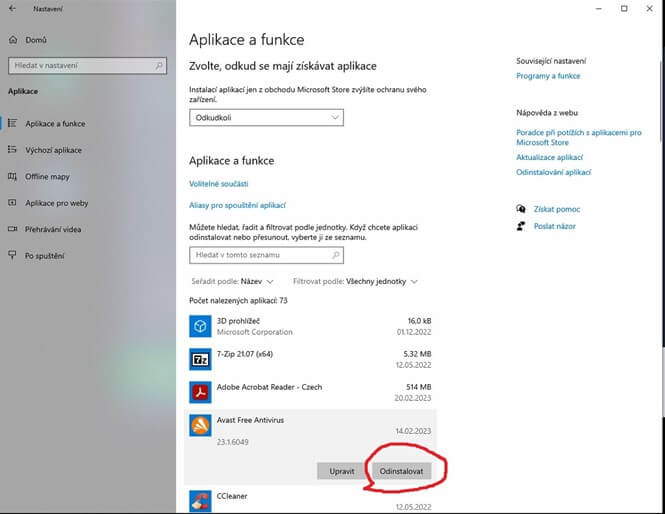This screenshot has width=665, height=514.
Task: Open Aktualizace aplikací link
Action: (549, 157)
